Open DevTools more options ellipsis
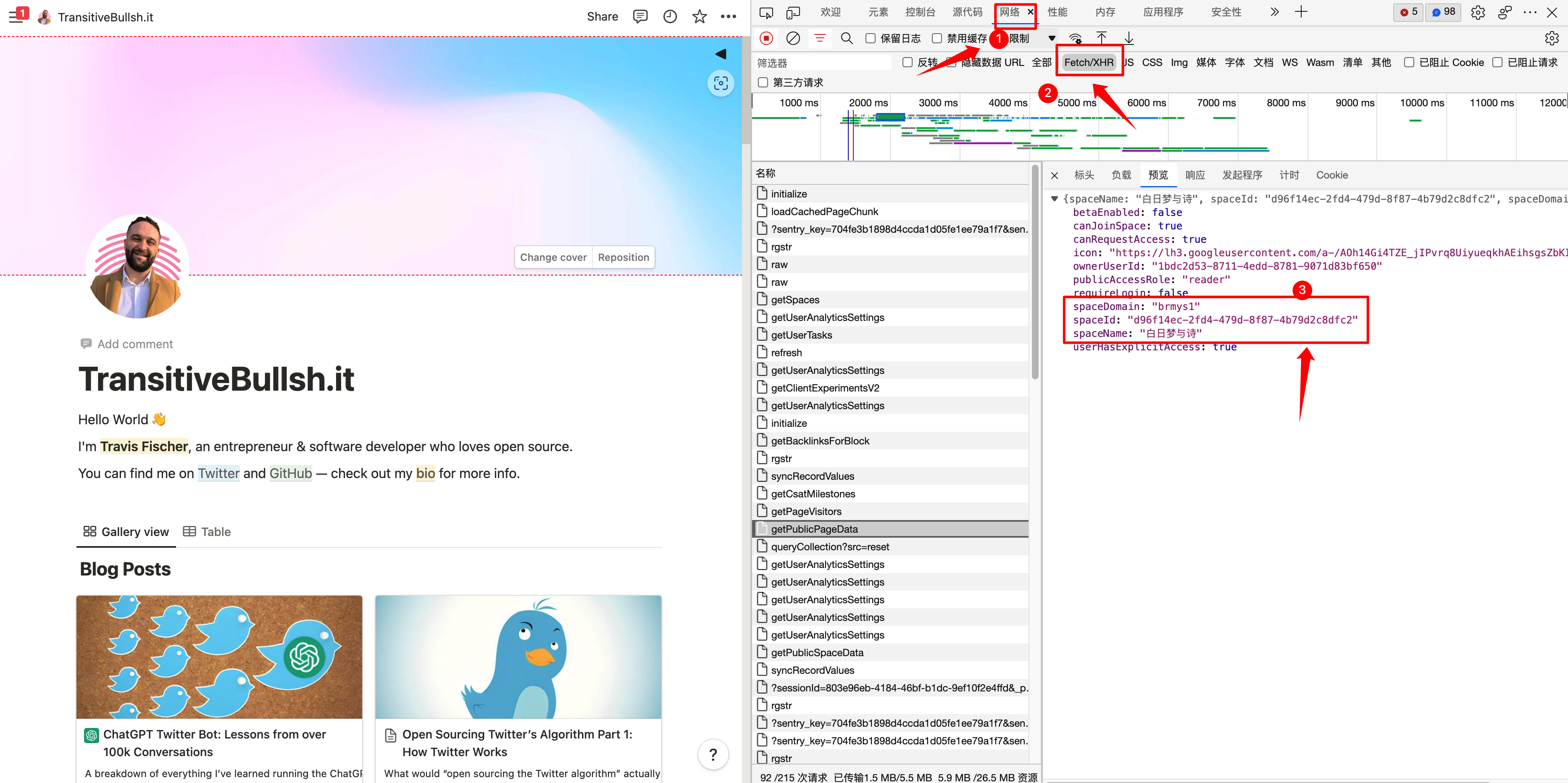 point(1530,12)
